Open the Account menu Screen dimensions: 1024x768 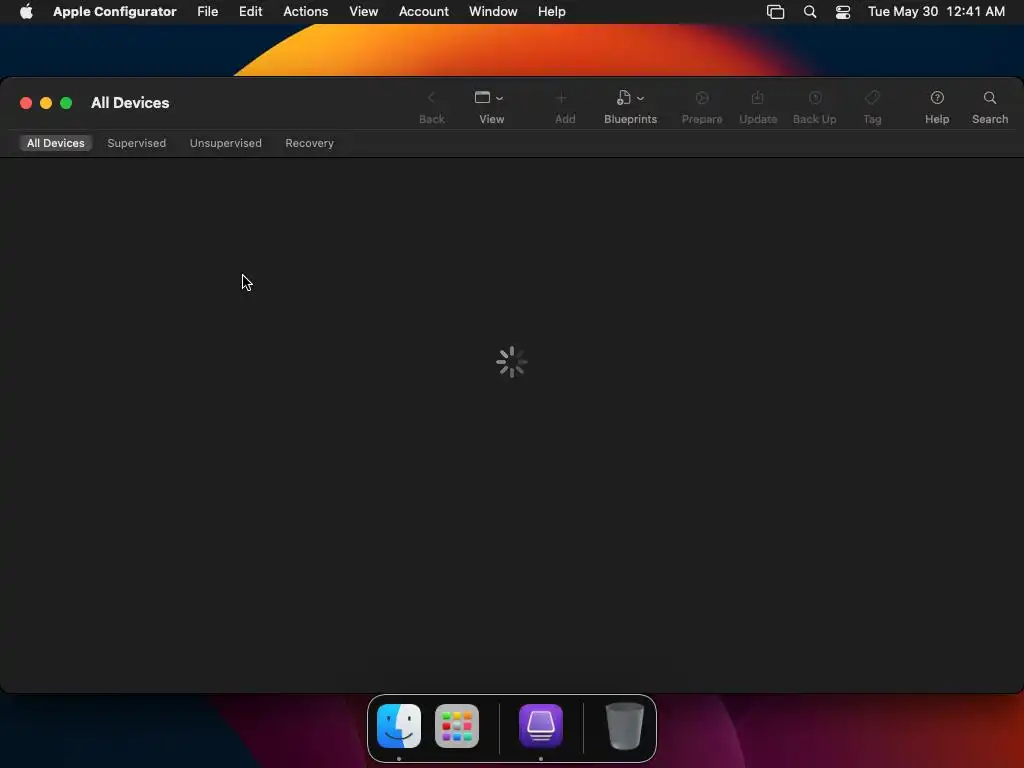424,11
